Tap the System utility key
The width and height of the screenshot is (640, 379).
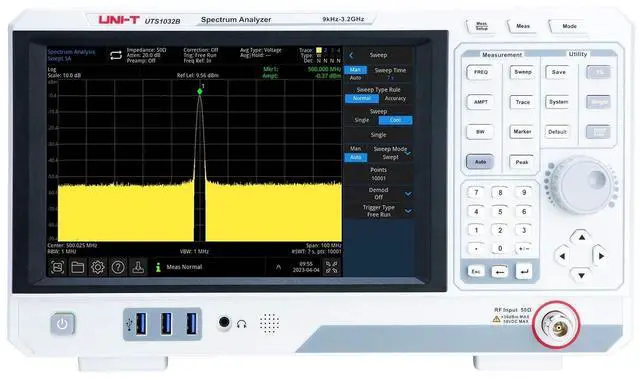click(x=558, y=102)
